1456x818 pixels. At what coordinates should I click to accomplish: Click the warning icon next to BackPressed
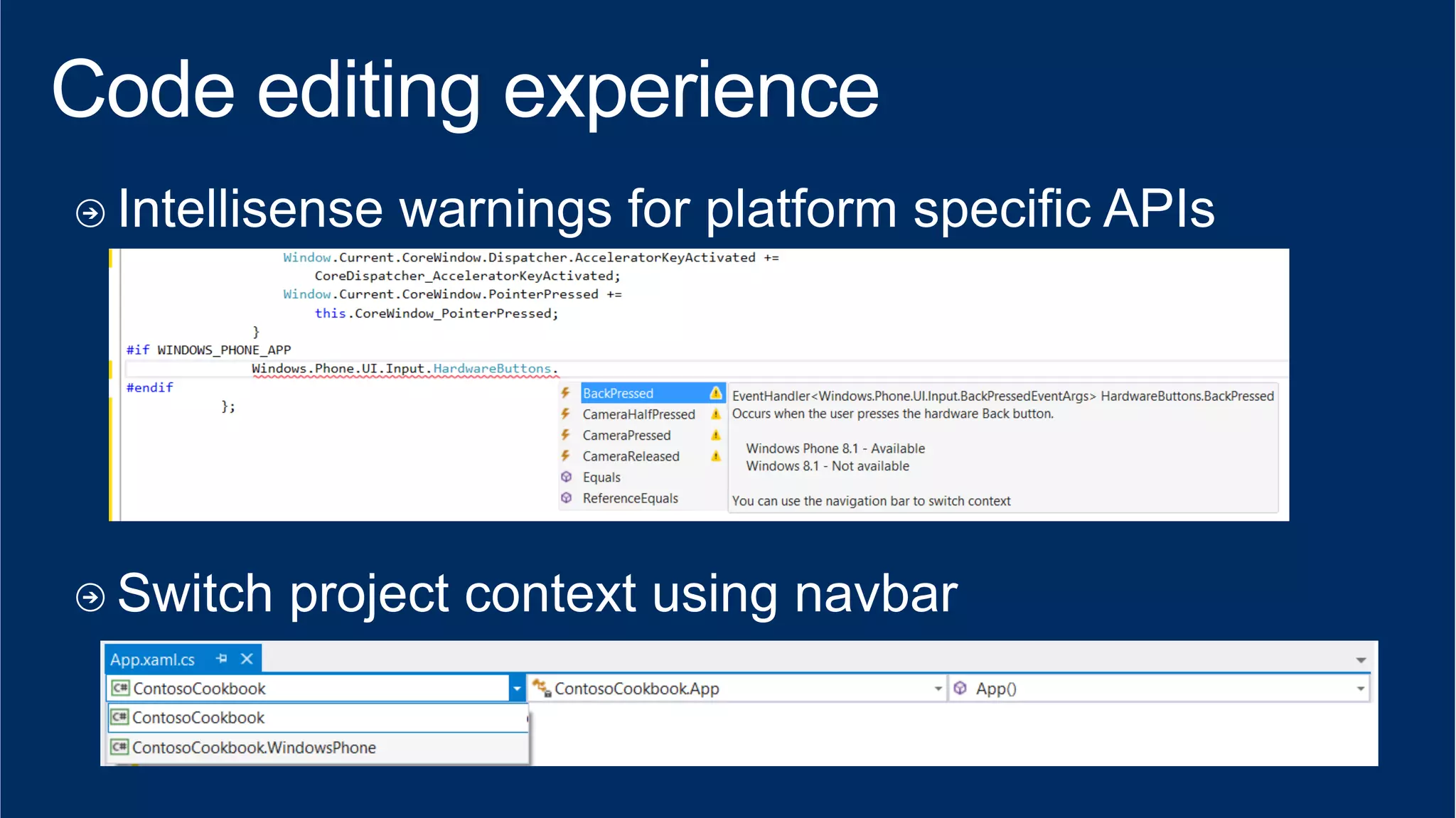point(715,393)
